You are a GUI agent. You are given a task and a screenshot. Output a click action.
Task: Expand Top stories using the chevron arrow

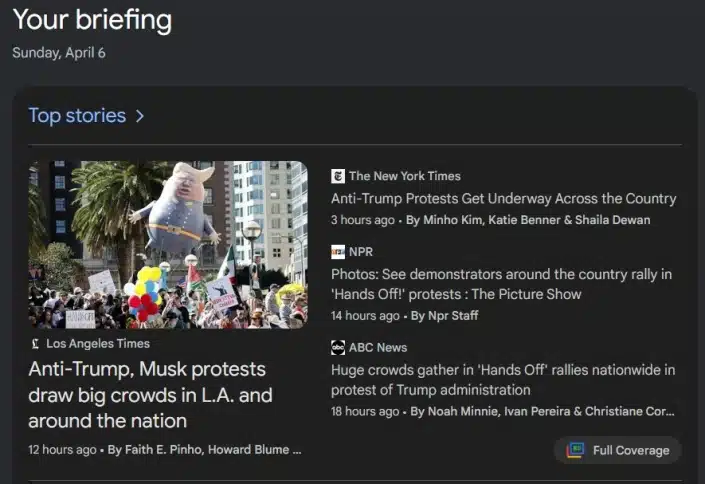tap(140, 116)
